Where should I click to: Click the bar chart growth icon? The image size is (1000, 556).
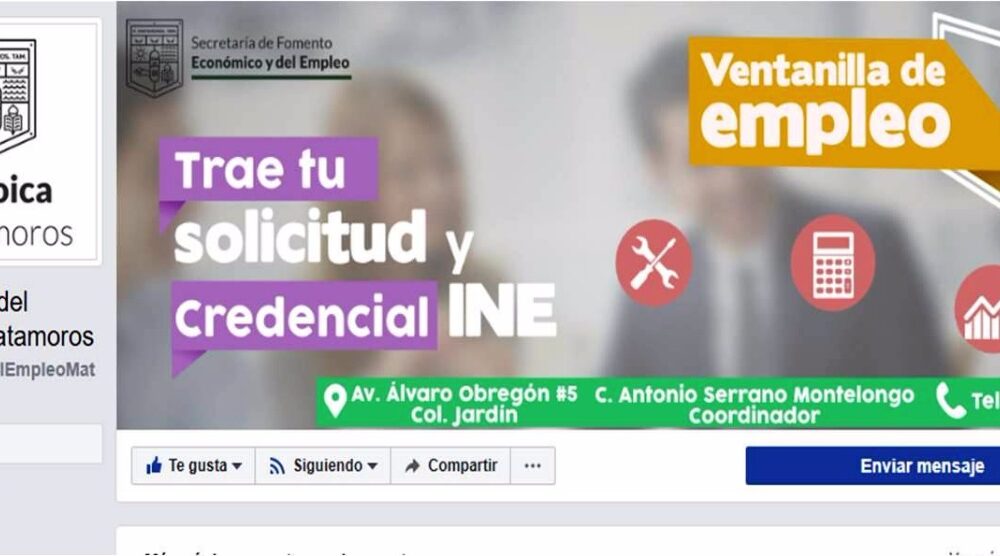tap(979, 311)
